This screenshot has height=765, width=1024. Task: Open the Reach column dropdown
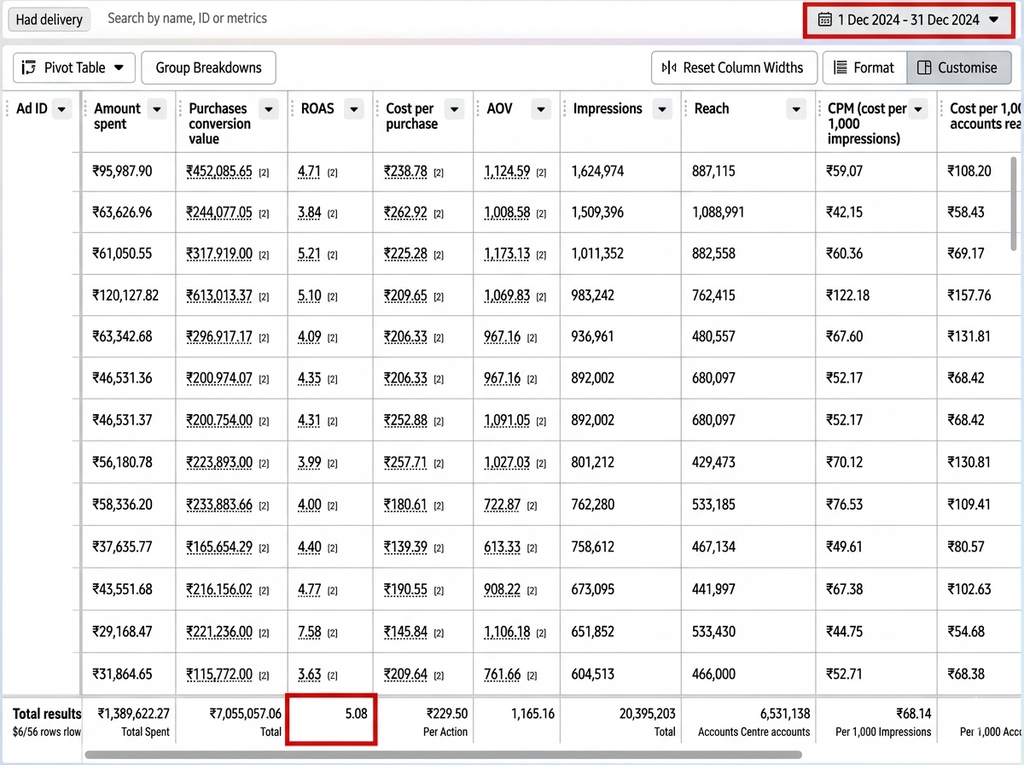pyautogui.click(x=796, y=109)
